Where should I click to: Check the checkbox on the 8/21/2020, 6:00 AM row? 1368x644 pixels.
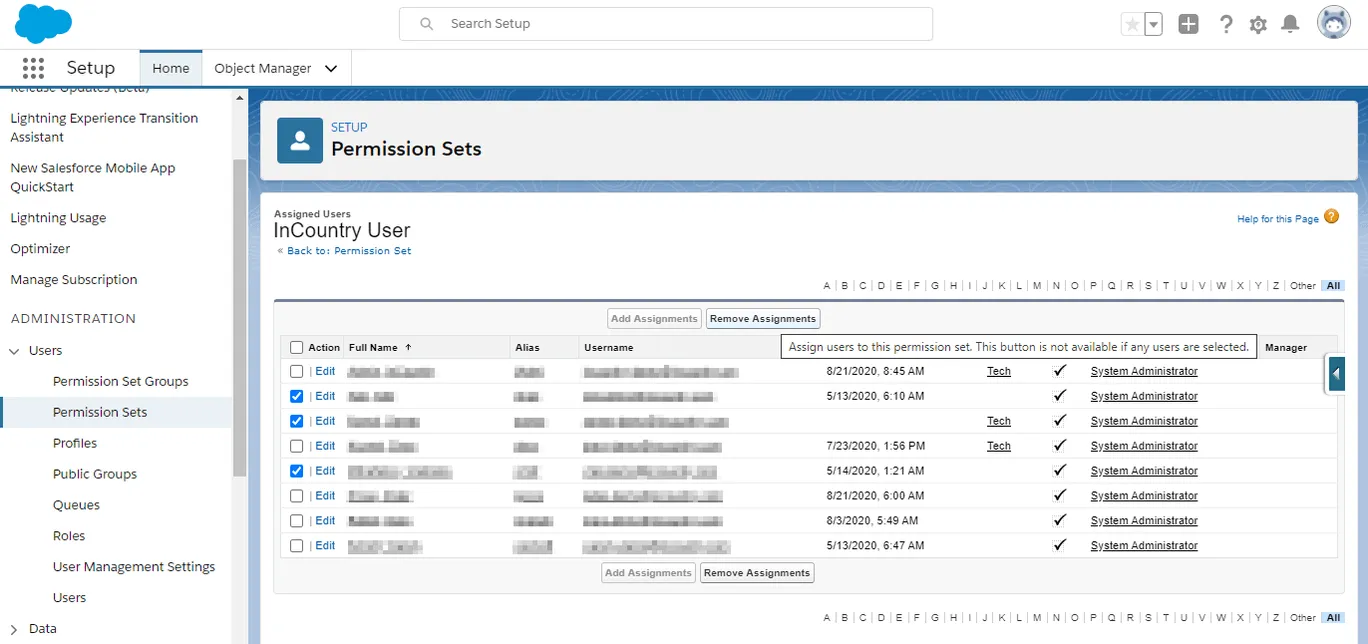(297, 495)
